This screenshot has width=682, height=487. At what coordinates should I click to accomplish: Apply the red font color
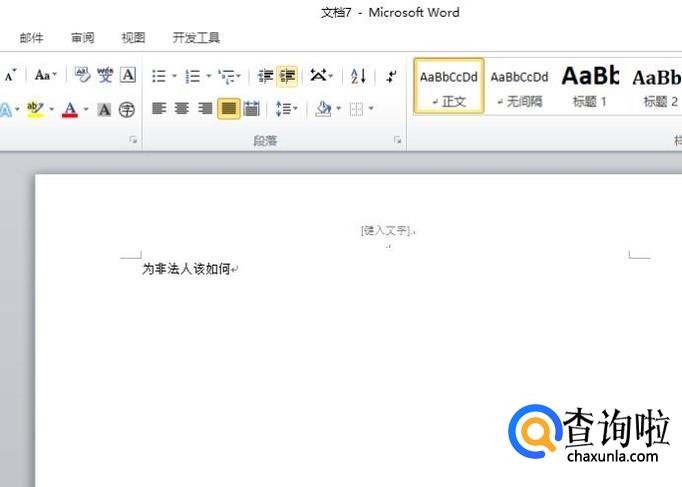click(x=70, y=109)
